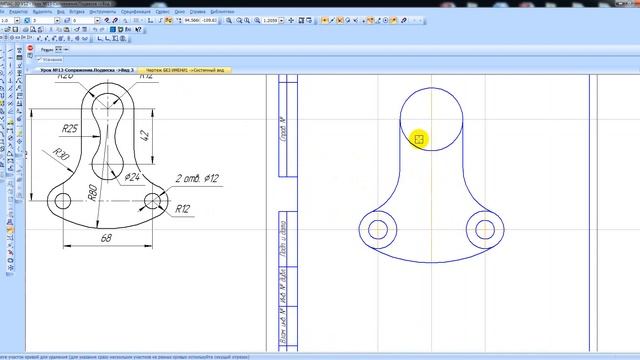Click the 68 dimension text in reference drawing
Viewport: 640px width, 360px height.
[106, 238]
